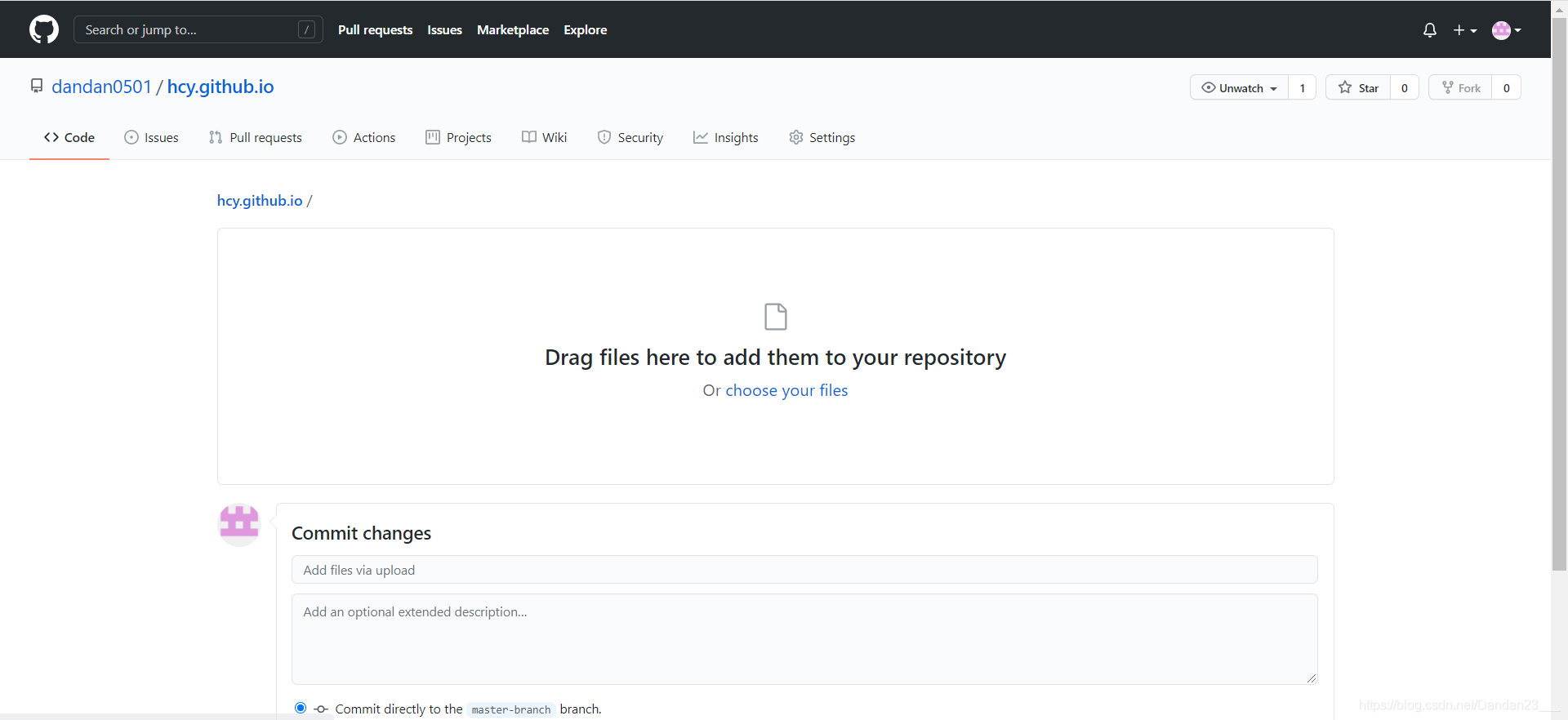Open the repository Settings tab
1568x720 pixels.
point(822,137)
